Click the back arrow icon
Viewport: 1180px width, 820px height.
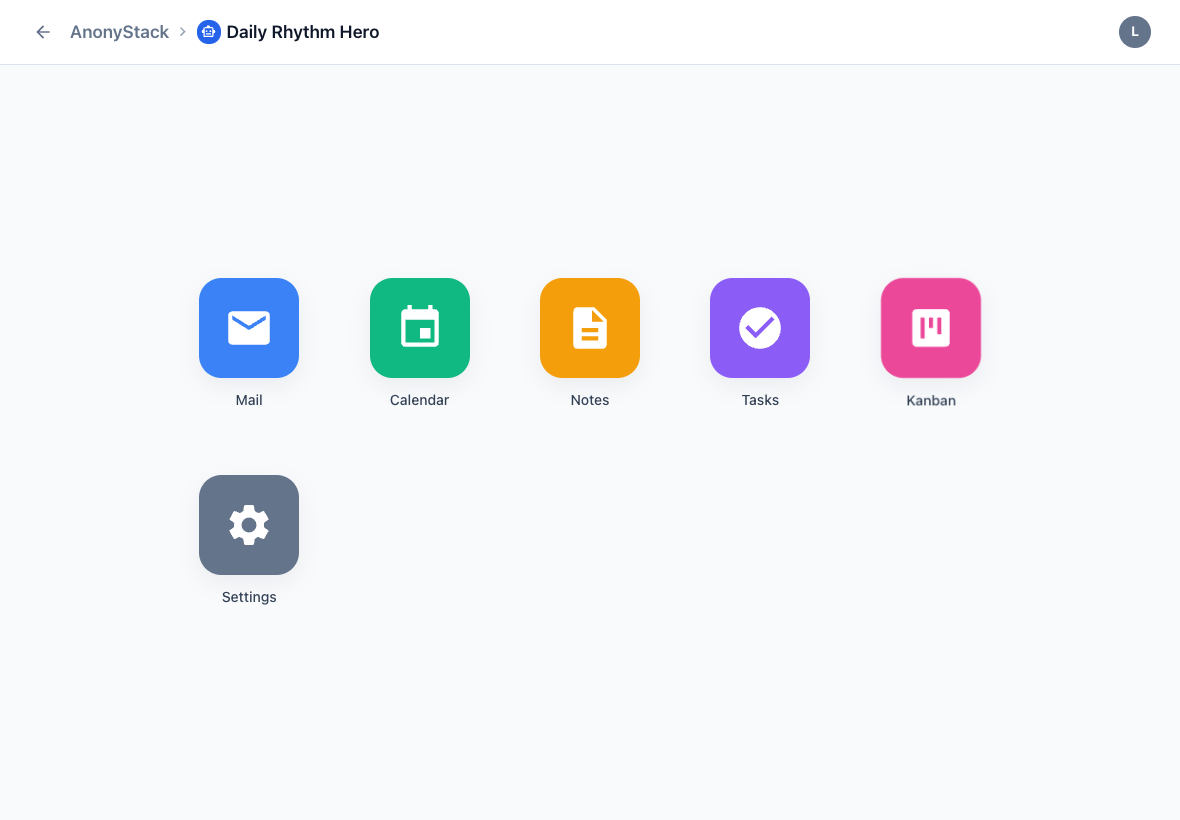(42, 32)
